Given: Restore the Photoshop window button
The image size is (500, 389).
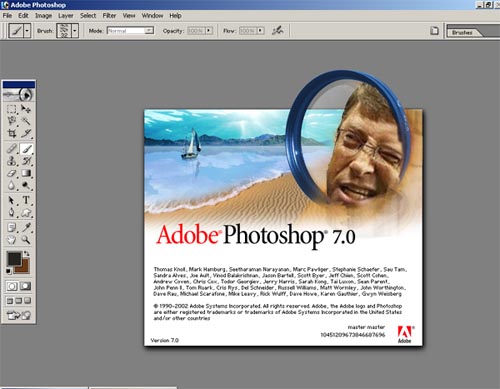Looking at the screenshot, I should 488,5.
